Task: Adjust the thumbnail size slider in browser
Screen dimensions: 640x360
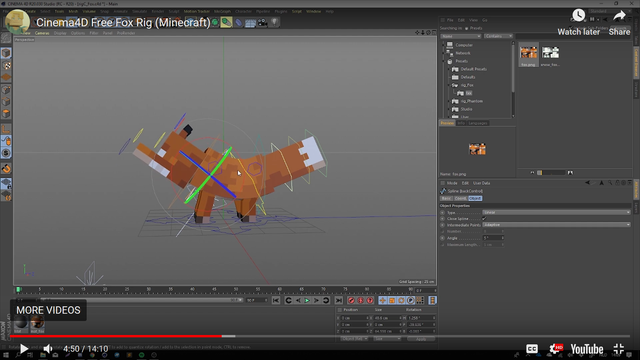Action: [x=551, y=173]
